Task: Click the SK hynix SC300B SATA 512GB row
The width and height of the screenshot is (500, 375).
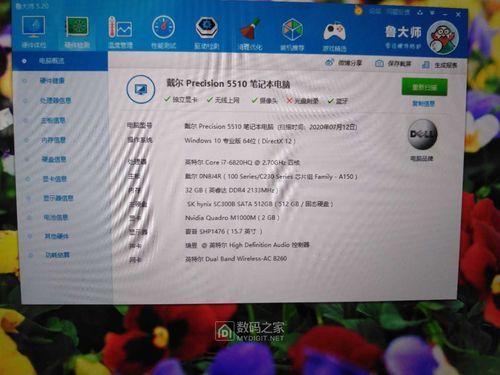Action: pyautogui.click(x=260, y=204)
